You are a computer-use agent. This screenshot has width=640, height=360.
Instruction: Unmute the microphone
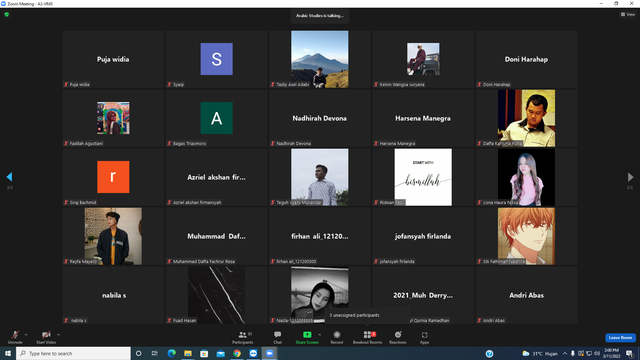15,337
